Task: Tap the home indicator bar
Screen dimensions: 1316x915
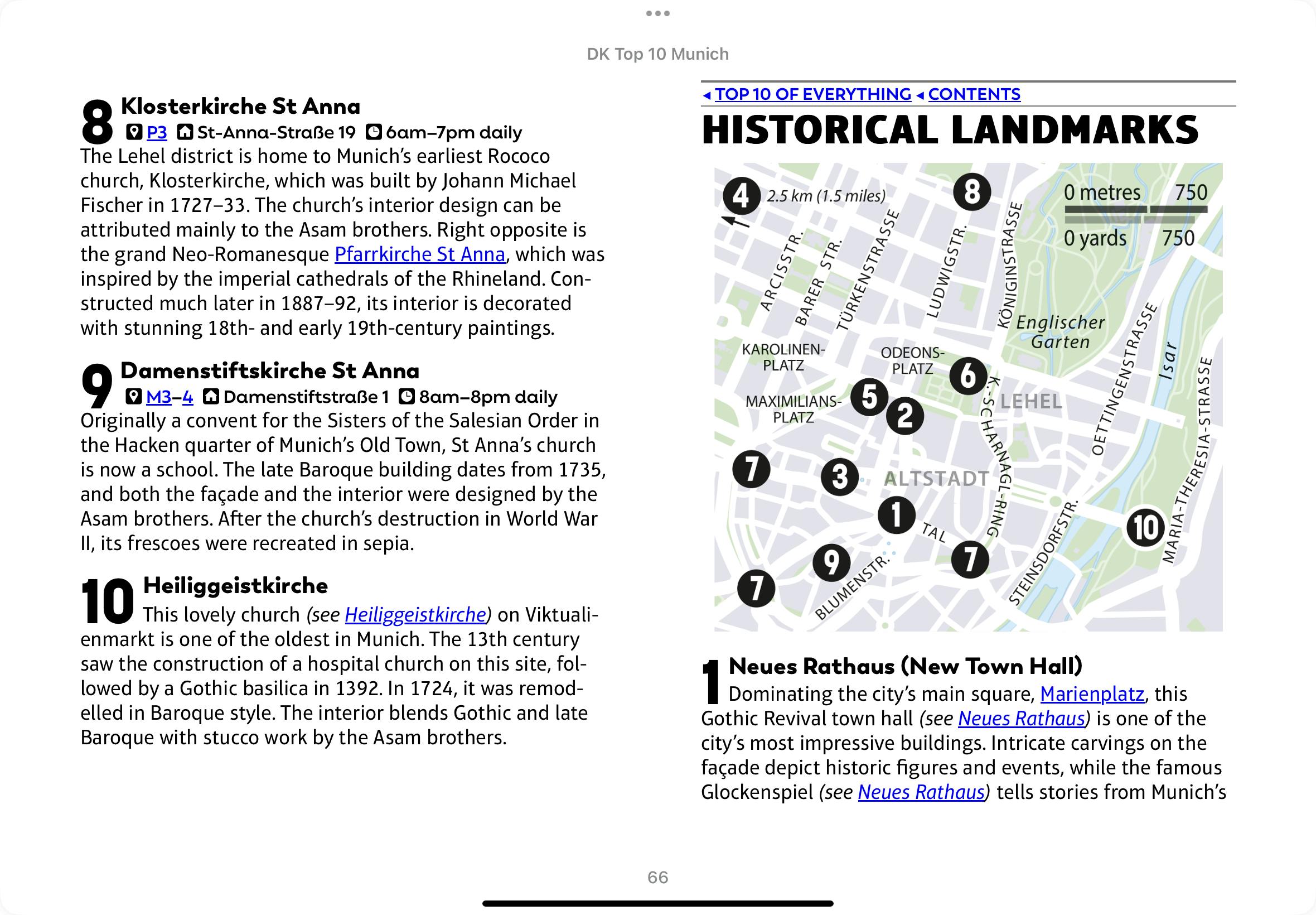Action: pyautogui.click(x=657, y=903)
